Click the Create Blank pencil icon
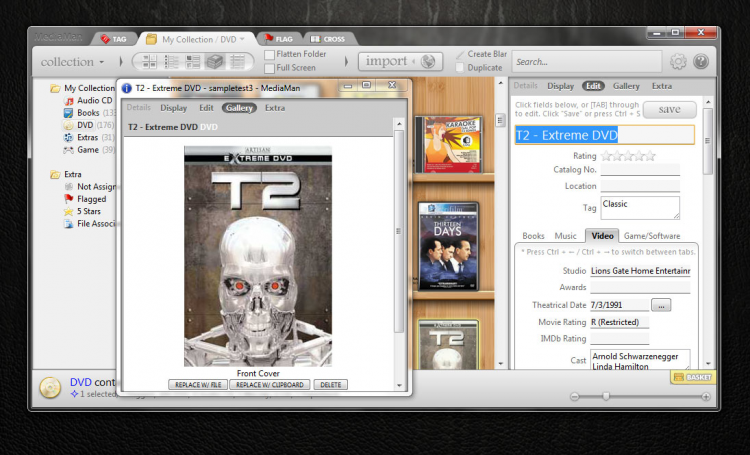750x455 pixels. tap(460, 55)
